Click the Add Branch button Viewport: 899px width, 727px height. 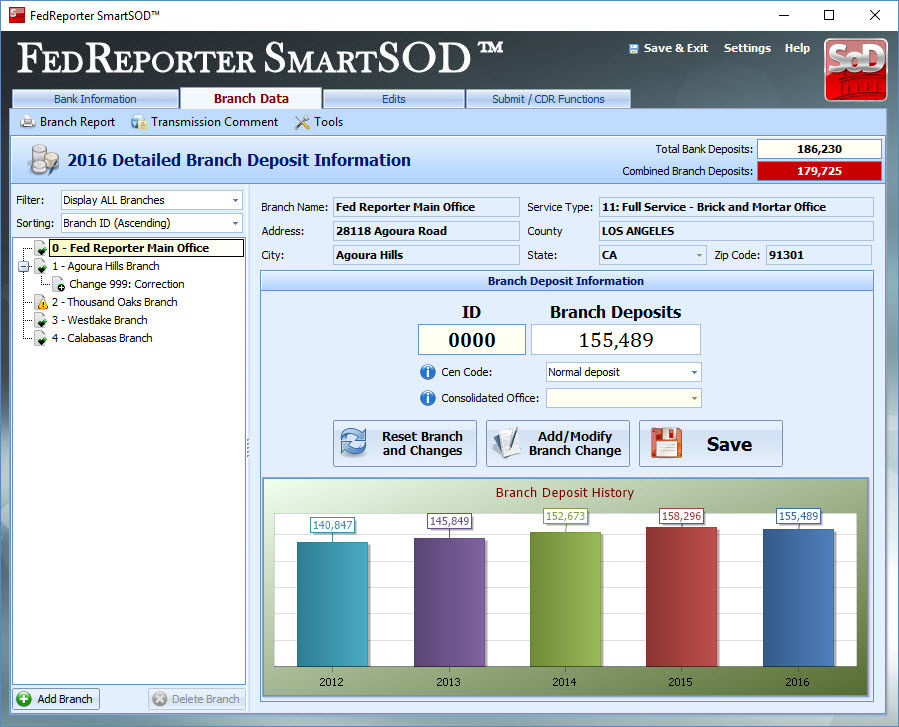pos(56,699)
